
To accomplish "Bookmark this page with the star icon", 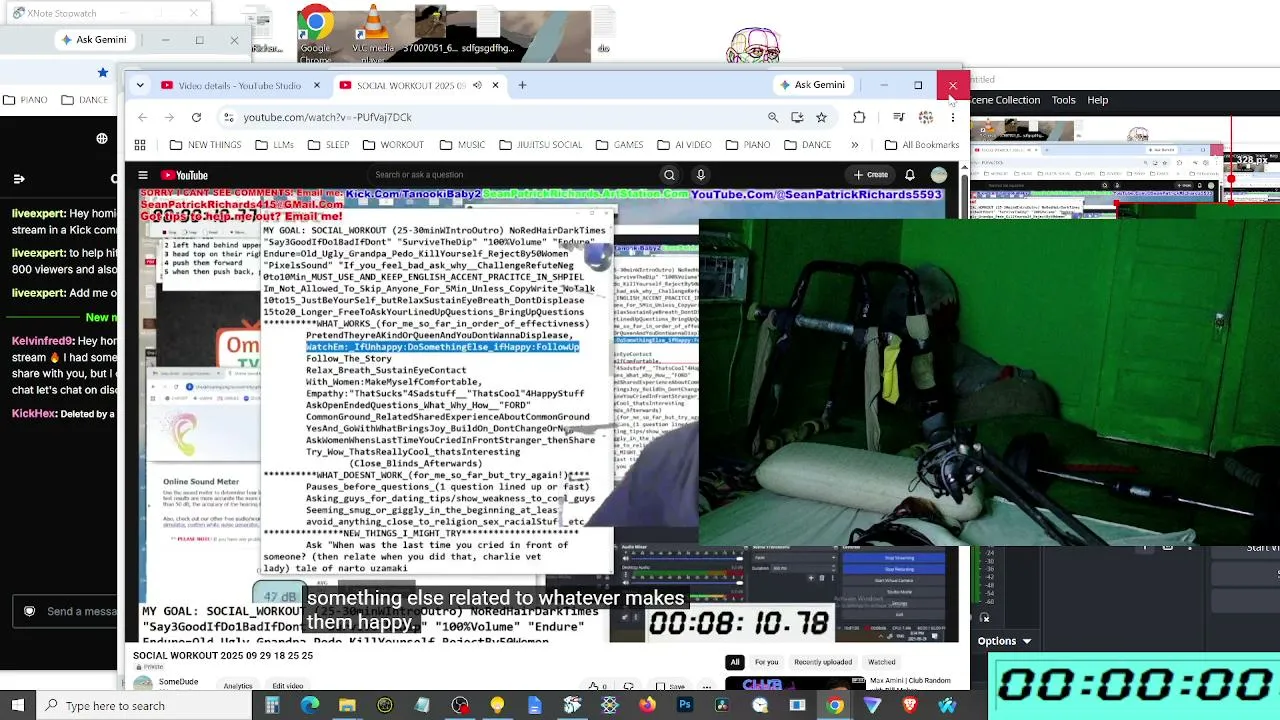I will point(821,117).
